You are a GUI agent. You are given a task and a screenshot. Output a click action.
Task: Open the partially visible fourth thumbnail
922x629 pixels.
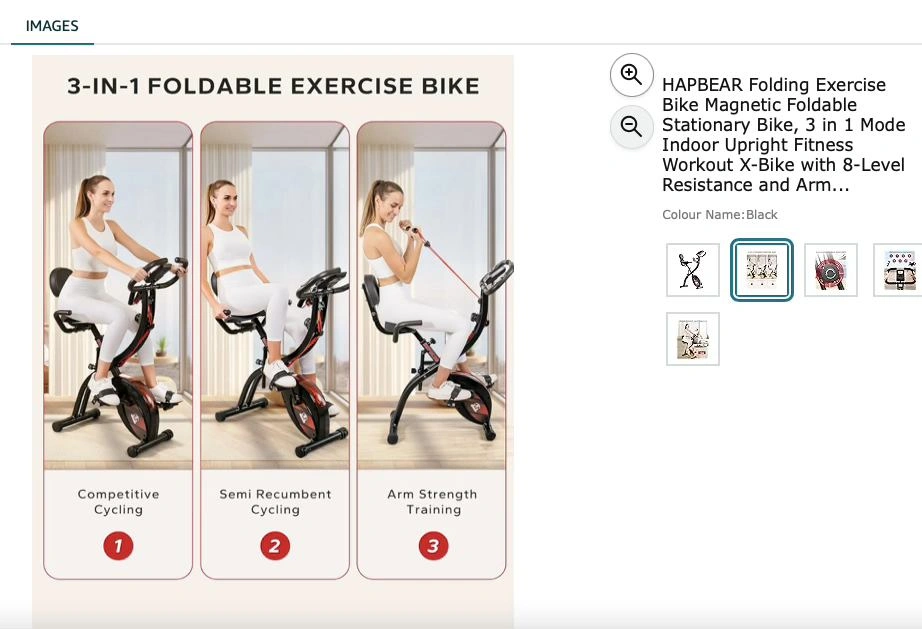click(898, 270)
